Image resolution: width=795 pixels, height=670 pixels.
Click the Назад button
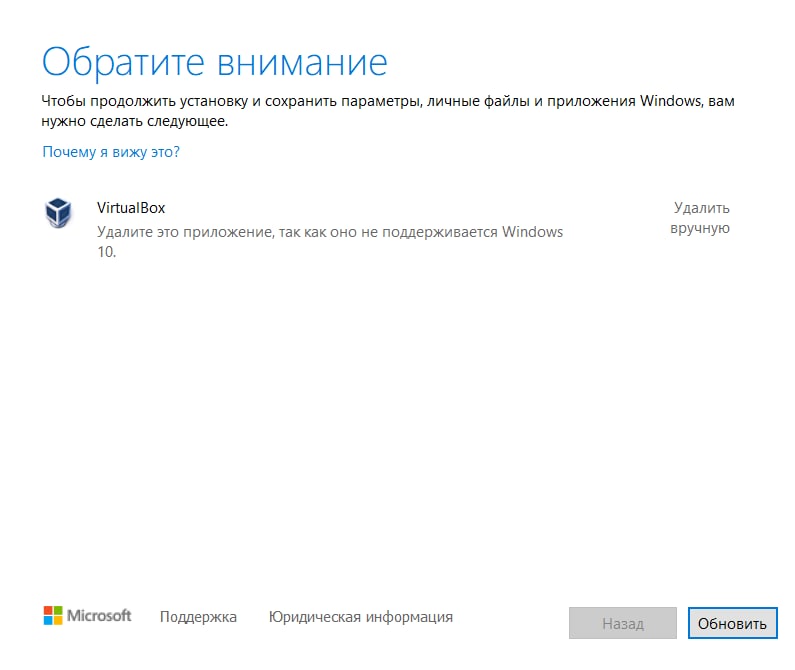(623, 623)
